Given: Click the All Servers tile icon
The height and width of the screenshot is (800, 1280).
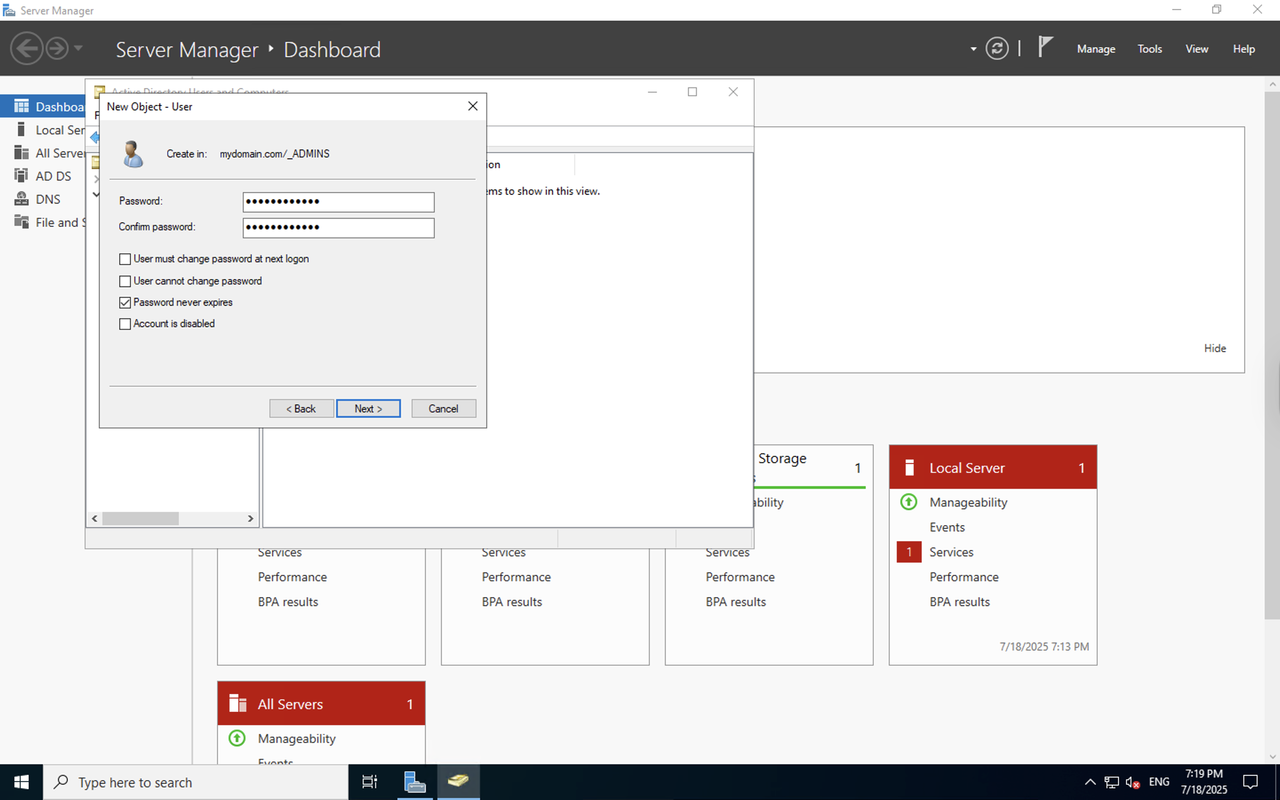Looking at the screenshot, I should (237, 703).
